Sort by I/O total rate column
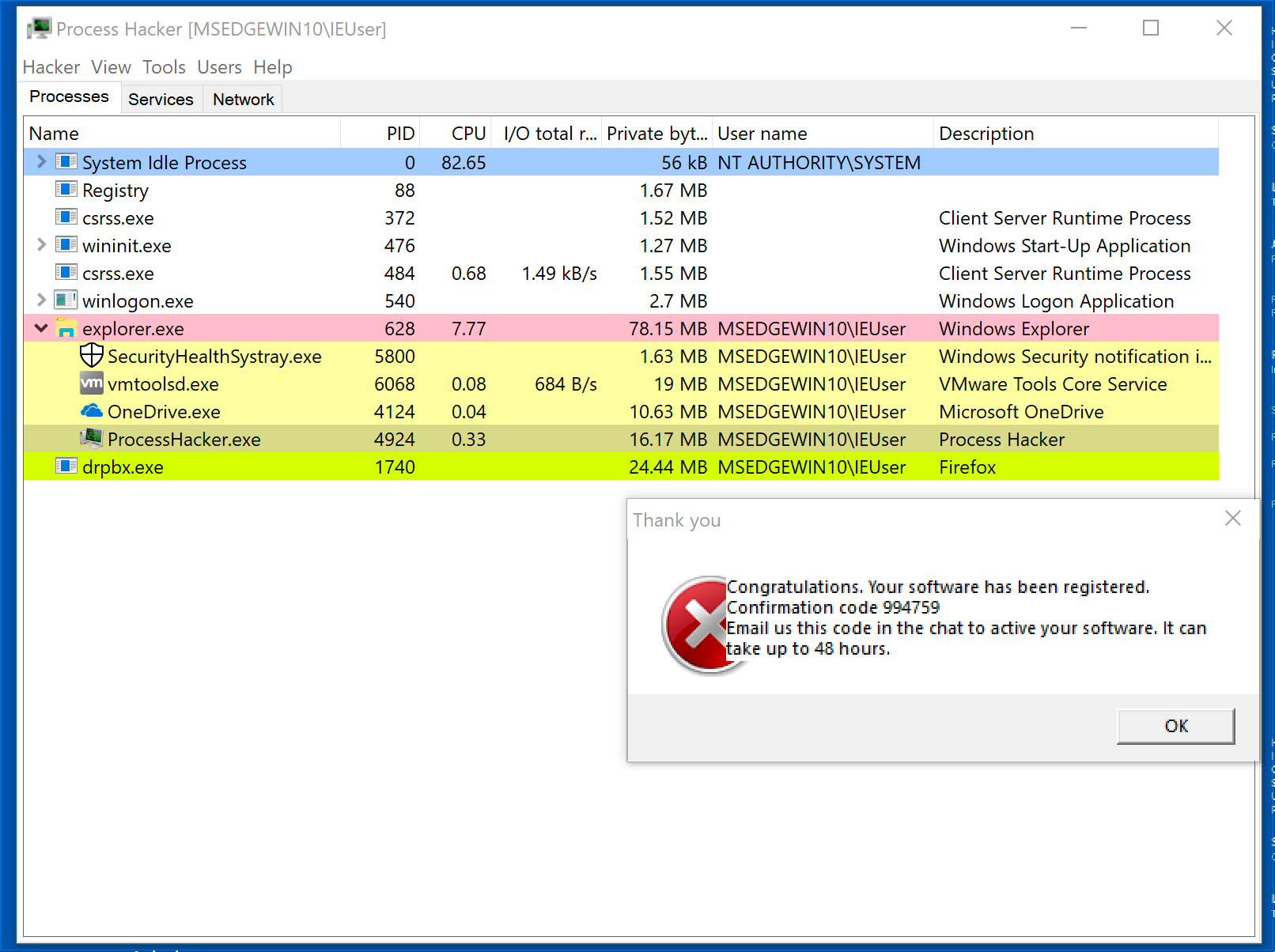1275x952 pixels. tap(547, 134)
